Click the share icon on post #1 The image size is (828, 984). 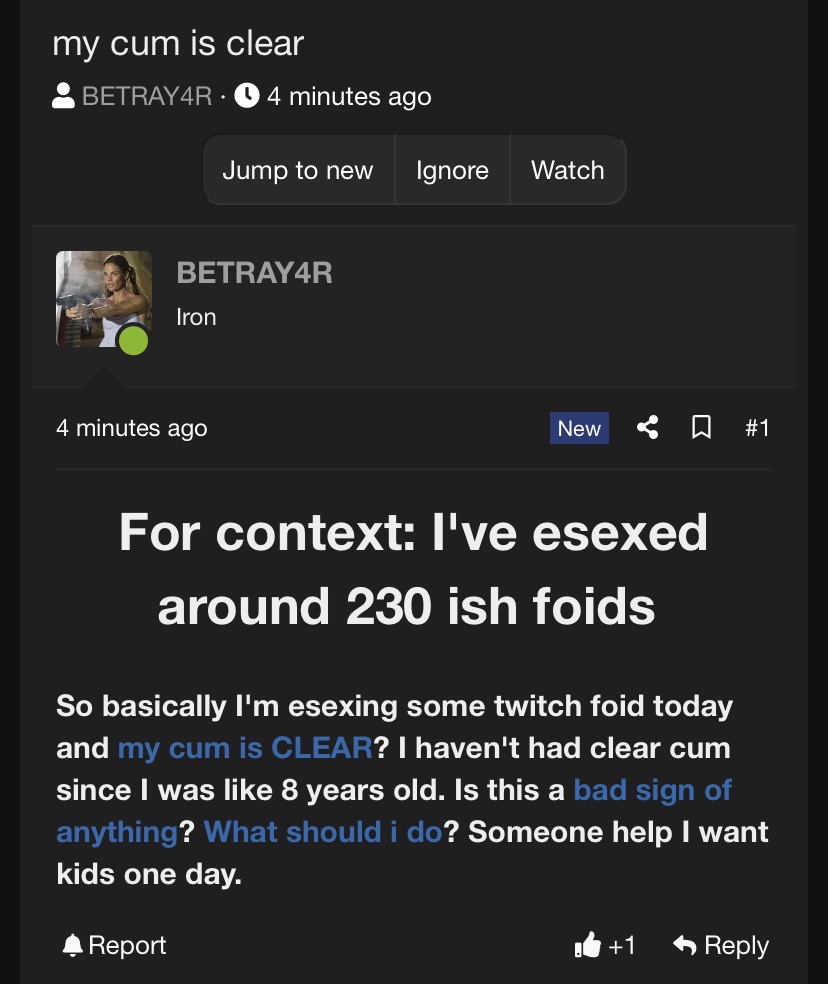[647, 428]
